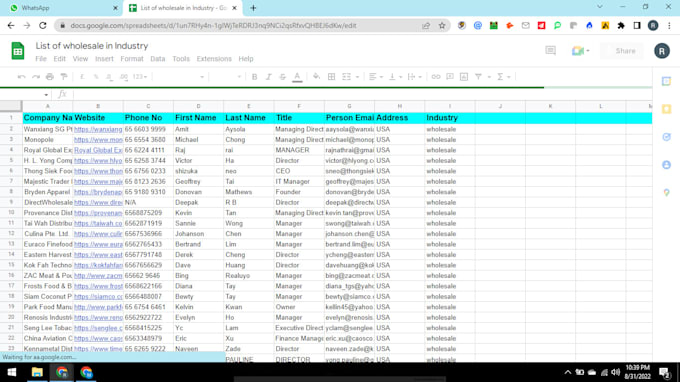Bookmark this page with the star icon
This screenshot has width=680, height=382.
pyautogui.click(x=442, y=26)
